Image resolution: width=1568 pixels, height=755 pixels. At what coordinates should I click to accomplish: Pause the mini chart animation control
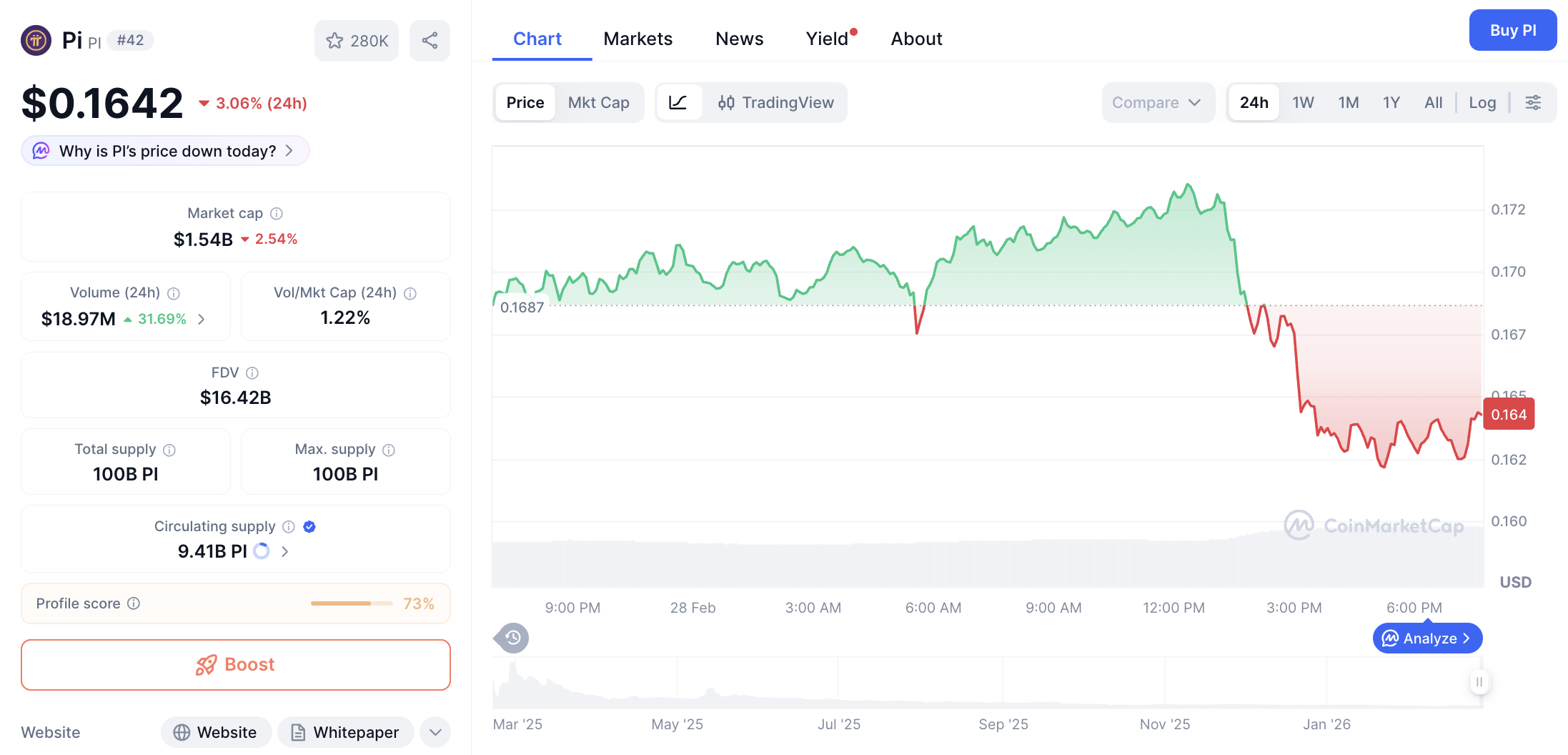[x=1479, y=682]
